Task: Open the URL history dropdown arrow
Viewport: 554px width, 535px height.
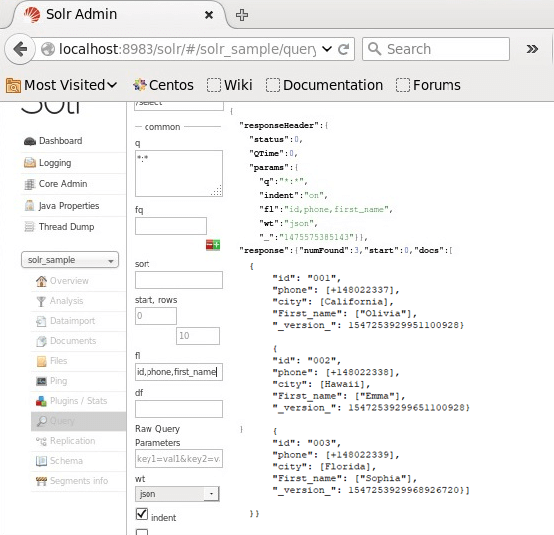Action: point(327,49)
